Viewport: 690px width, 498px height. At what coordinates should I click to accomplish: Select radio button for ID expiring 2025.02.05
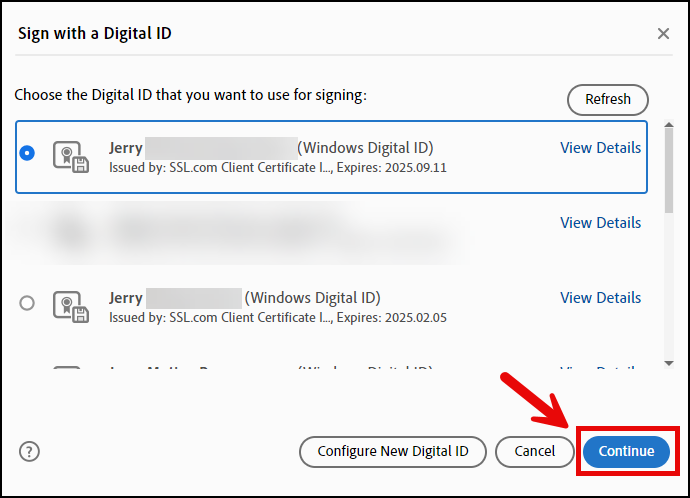27,303
